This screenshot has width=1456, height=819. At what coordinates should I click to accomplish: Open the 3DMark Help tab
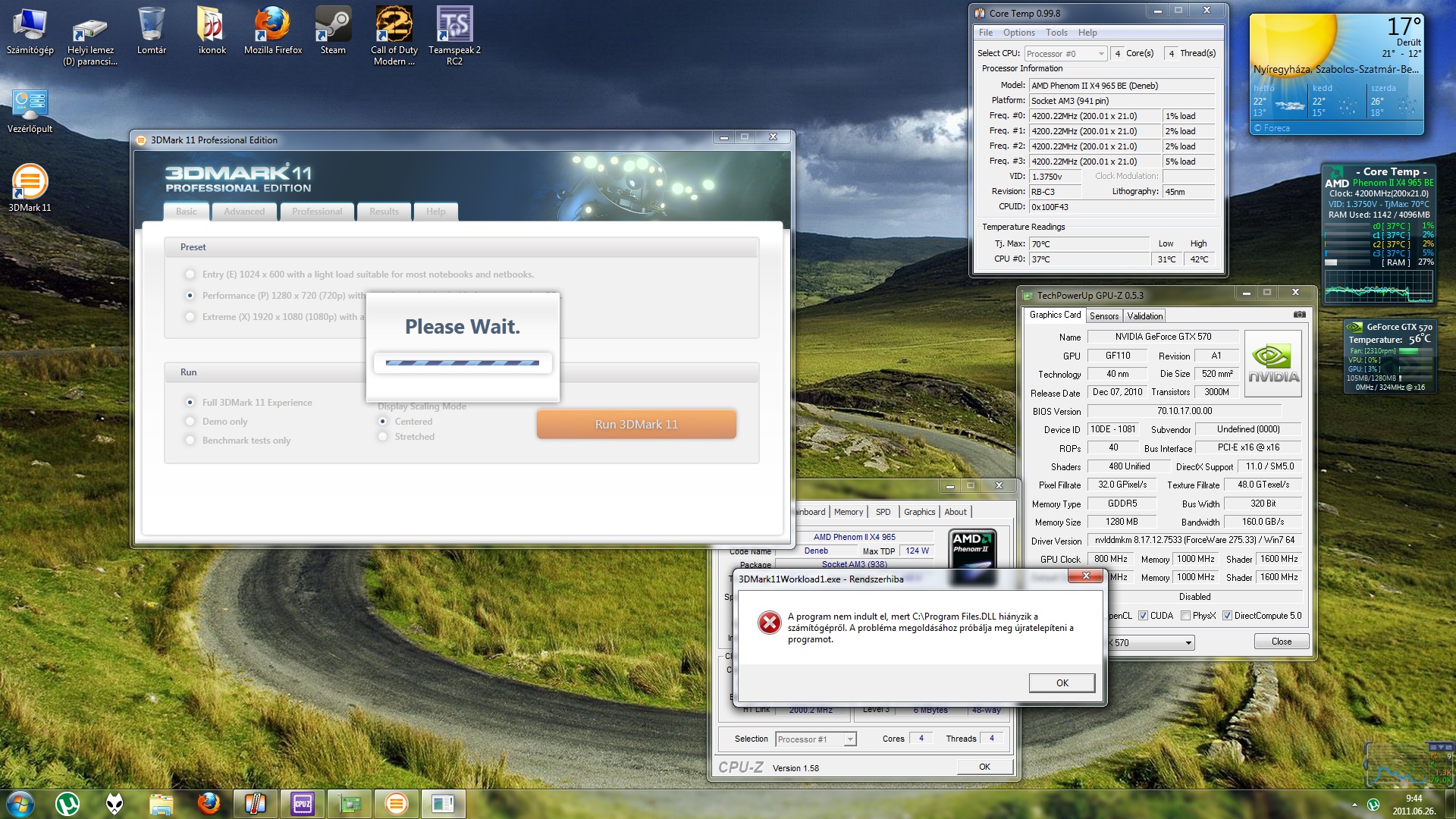coord(435,212)
